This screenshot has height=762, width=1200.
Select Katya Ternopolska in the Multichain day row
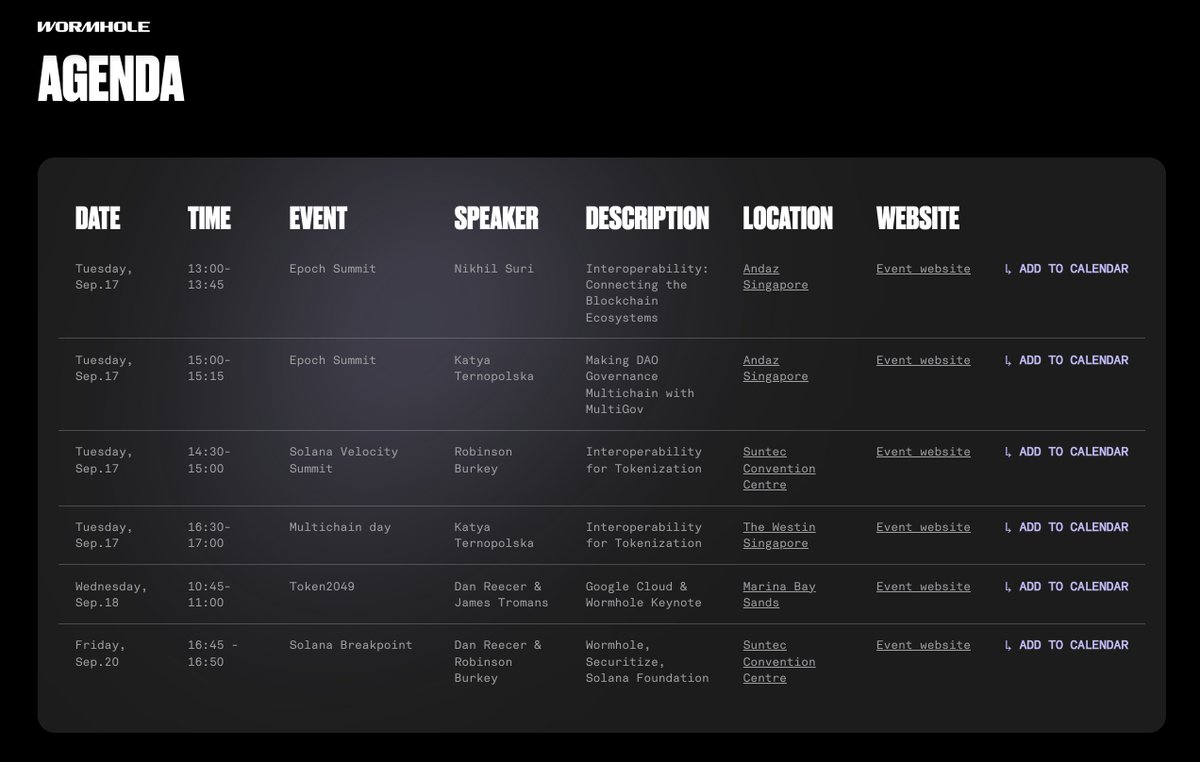coord(494,535)
